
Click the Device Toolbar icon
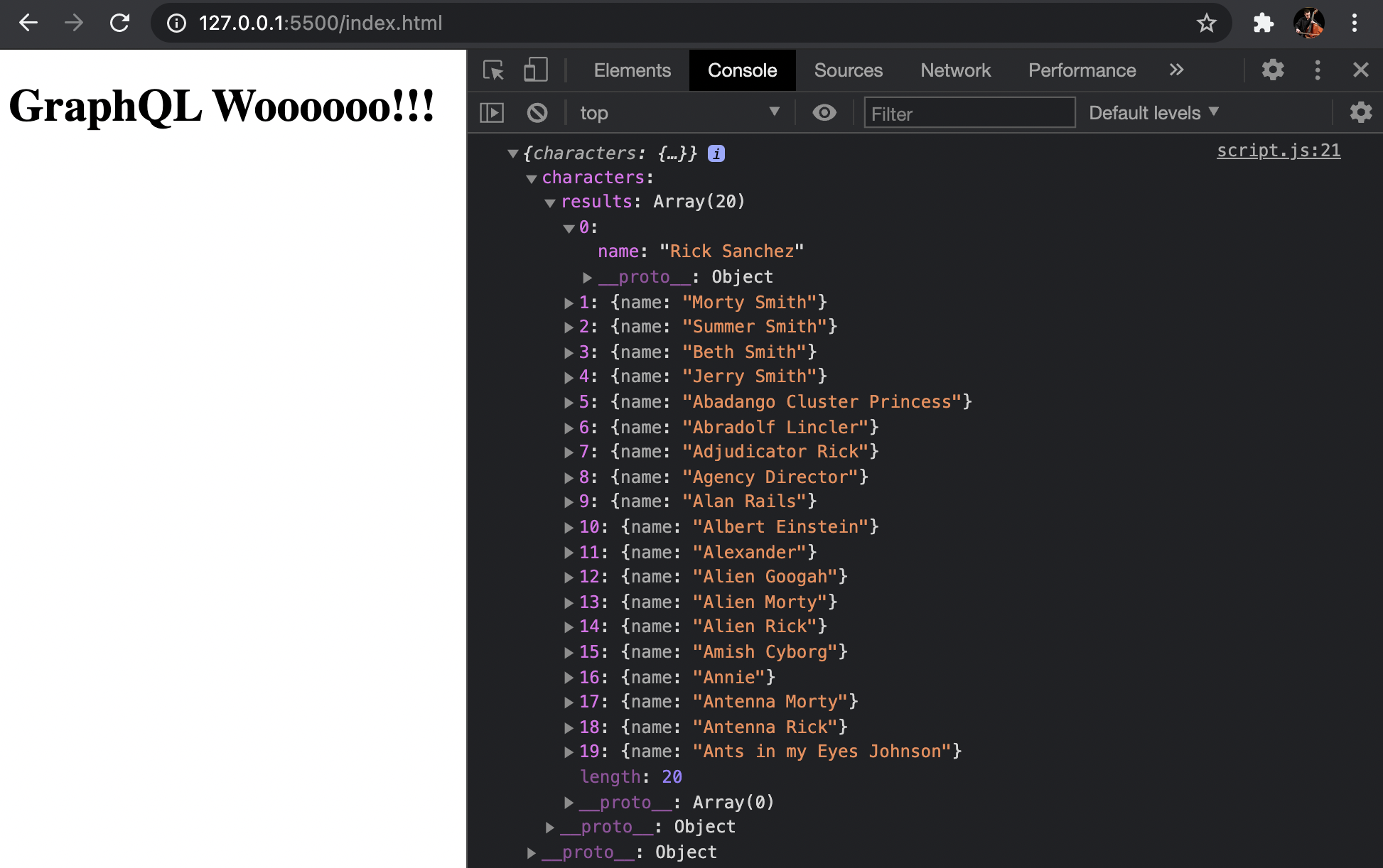coord(536,69)
